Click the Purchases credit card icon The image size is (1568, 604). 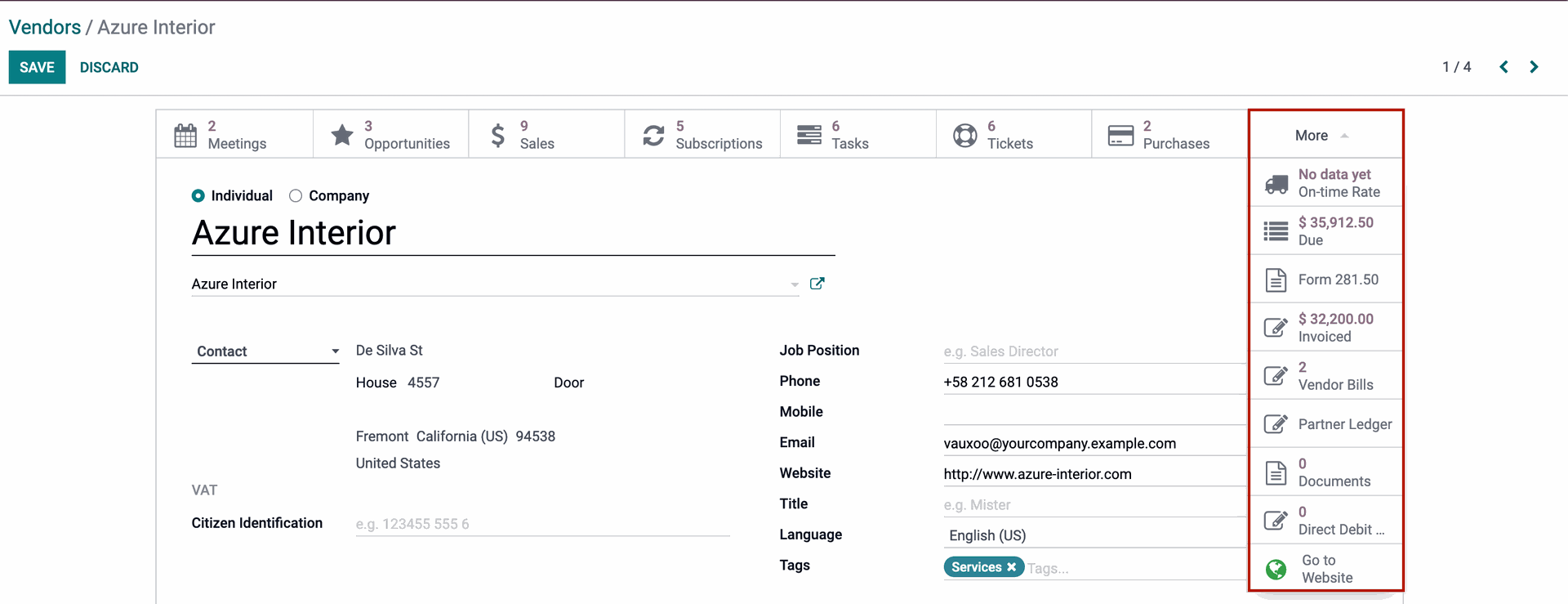(x=1120, y=135)
